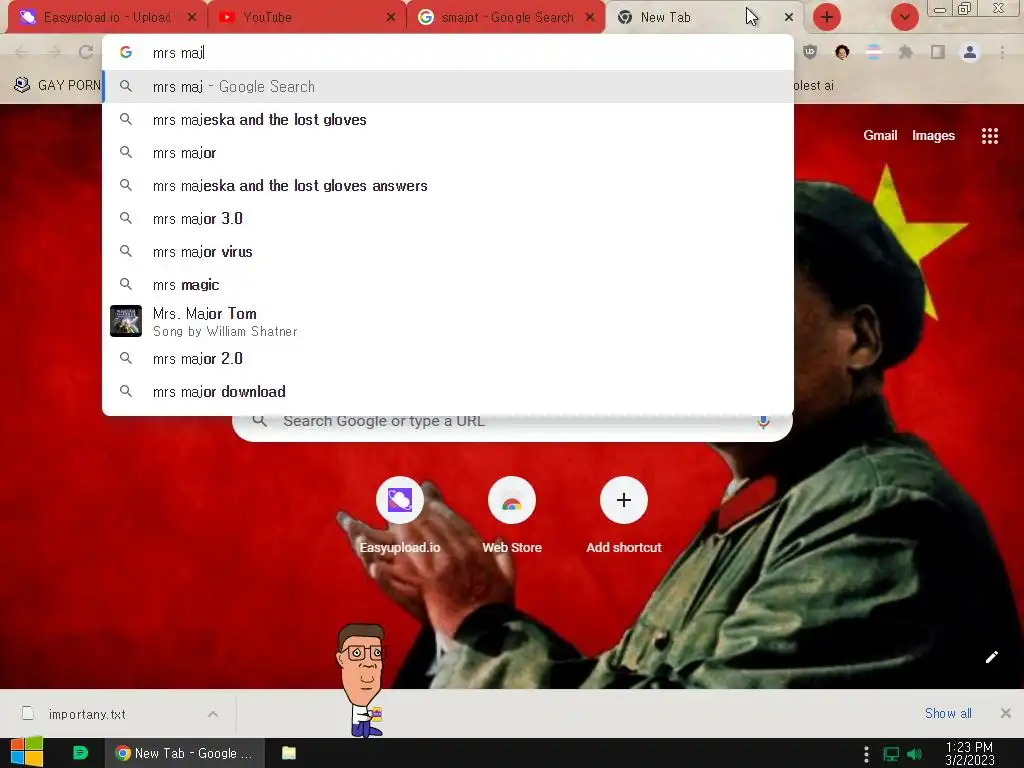Click the uBlock Origin extension icon
The width and height of the screenshot is (1024, 768).
pos(810,52)
